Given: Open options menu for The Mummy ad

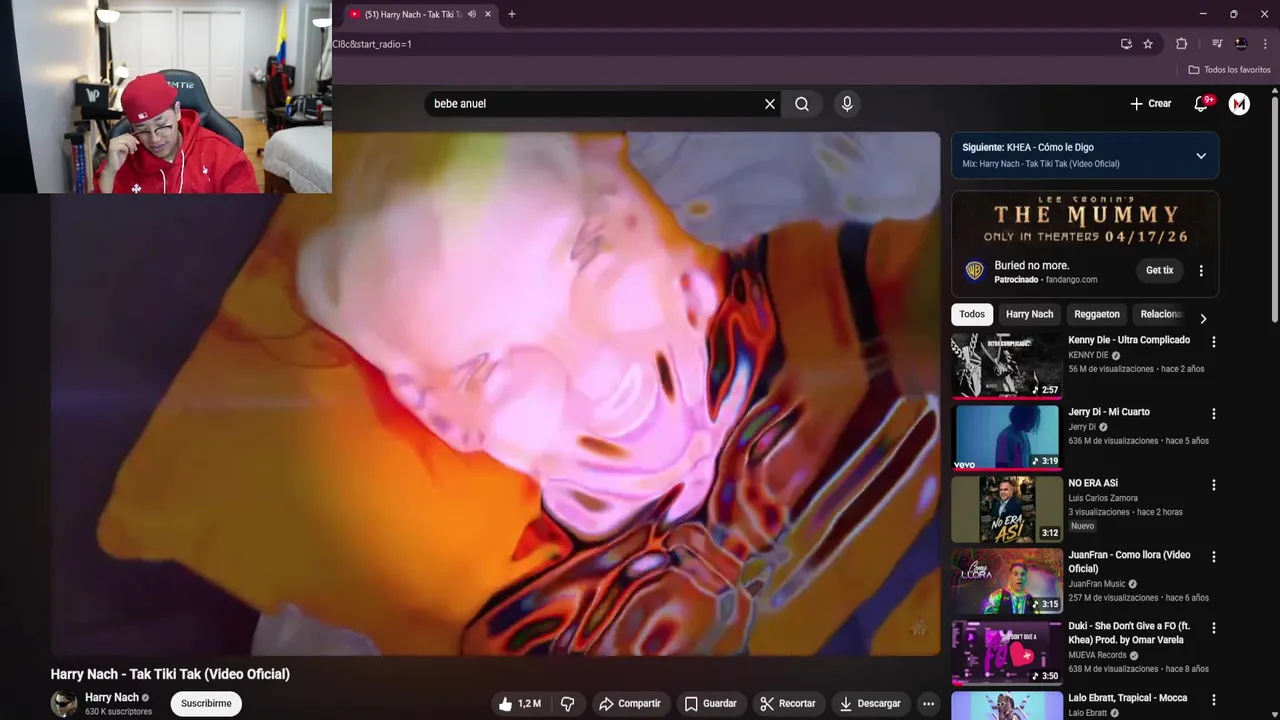Looking at the screenshot, I should click(x=1201, y=271).
